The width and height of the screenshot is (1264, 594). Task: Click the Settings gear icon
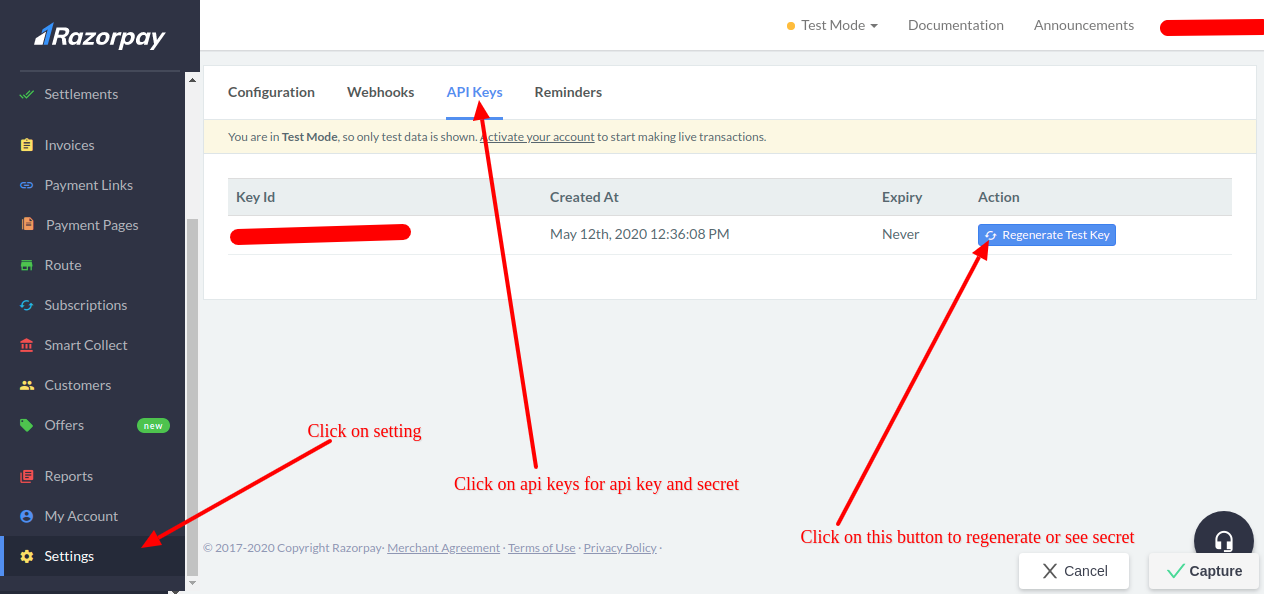[x=27, y=556]
